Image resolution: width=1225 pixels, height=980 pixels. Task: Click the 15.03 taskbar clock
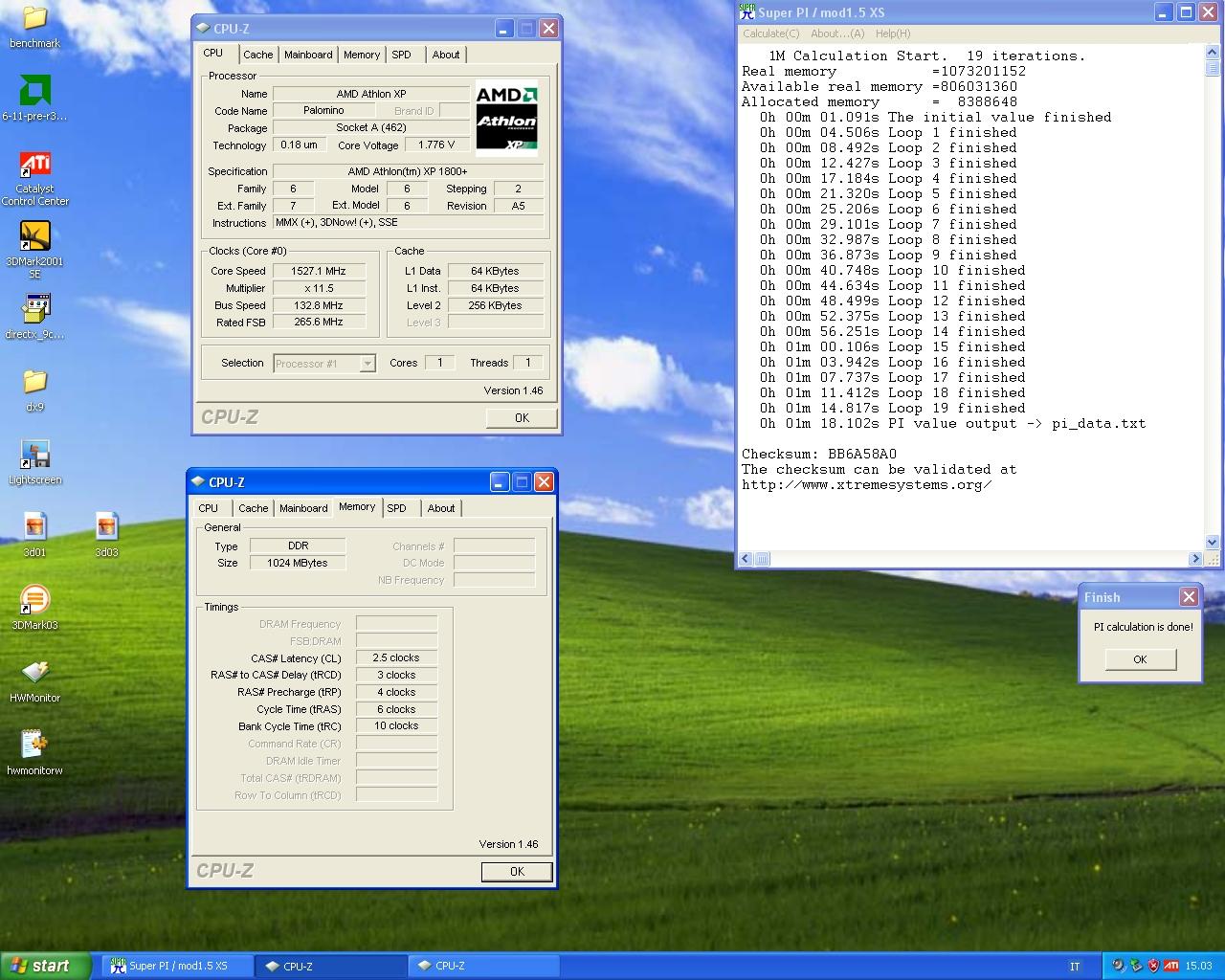click(1198, 967)
